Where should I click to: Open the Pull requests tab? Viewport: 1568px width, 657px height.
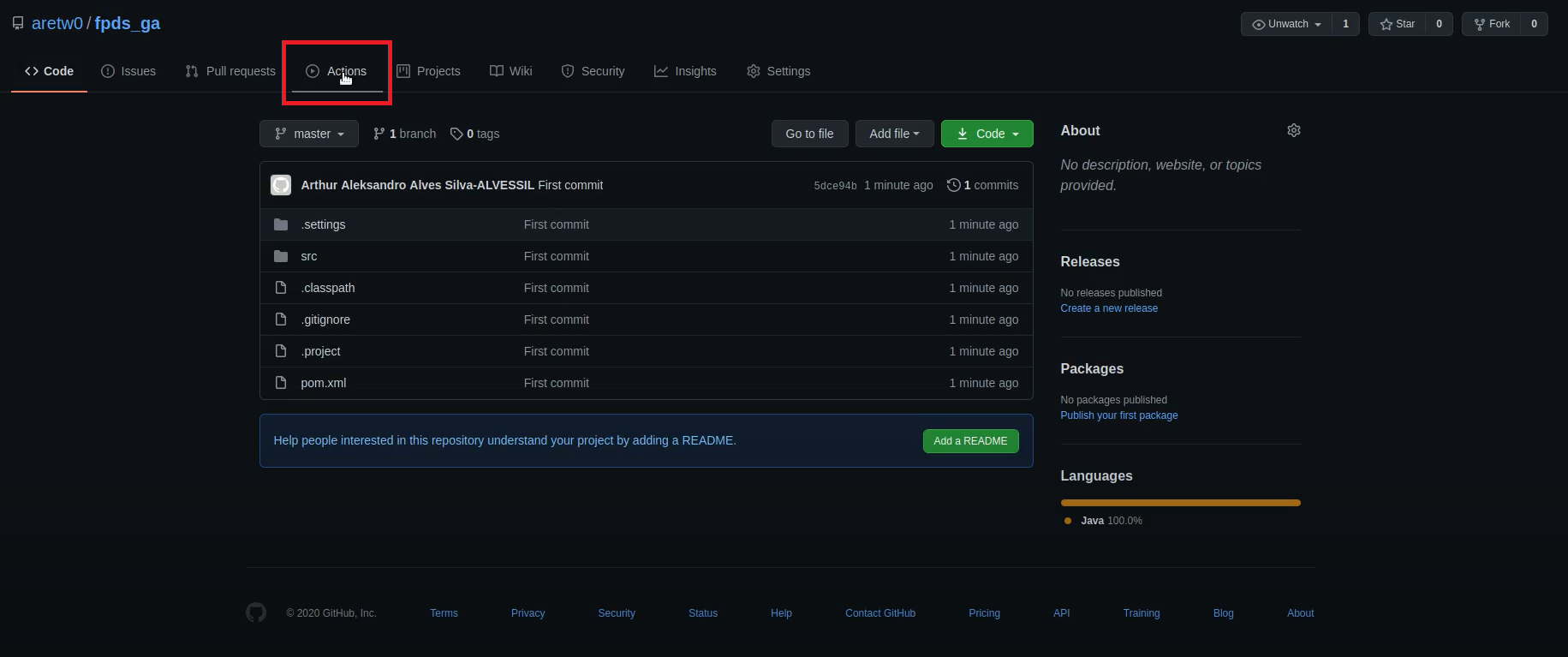point(230,71)
